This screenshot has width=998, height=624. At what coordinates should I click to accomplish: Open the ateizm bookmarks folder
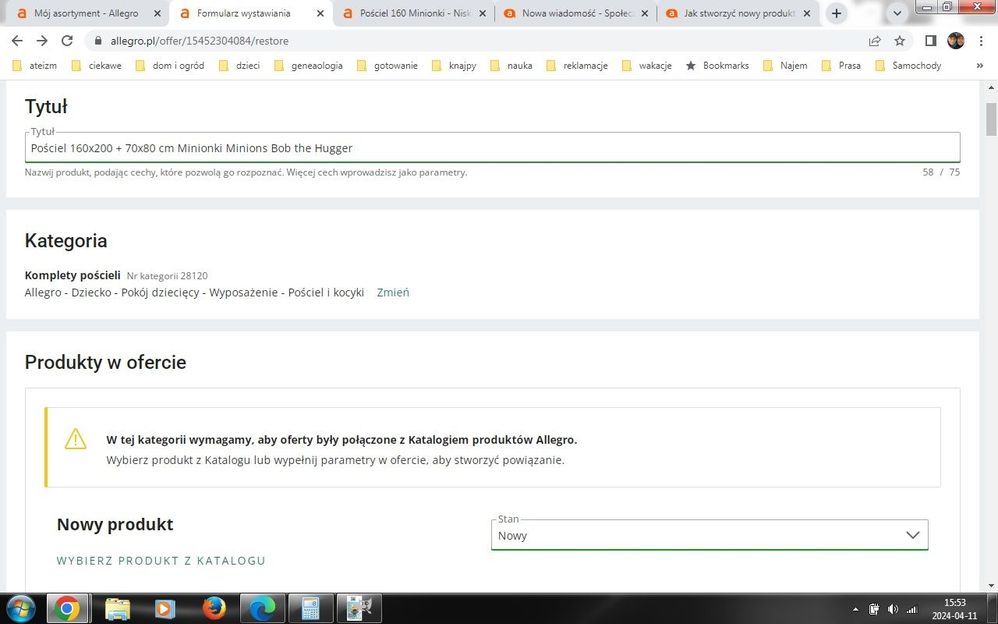point(34,66)
